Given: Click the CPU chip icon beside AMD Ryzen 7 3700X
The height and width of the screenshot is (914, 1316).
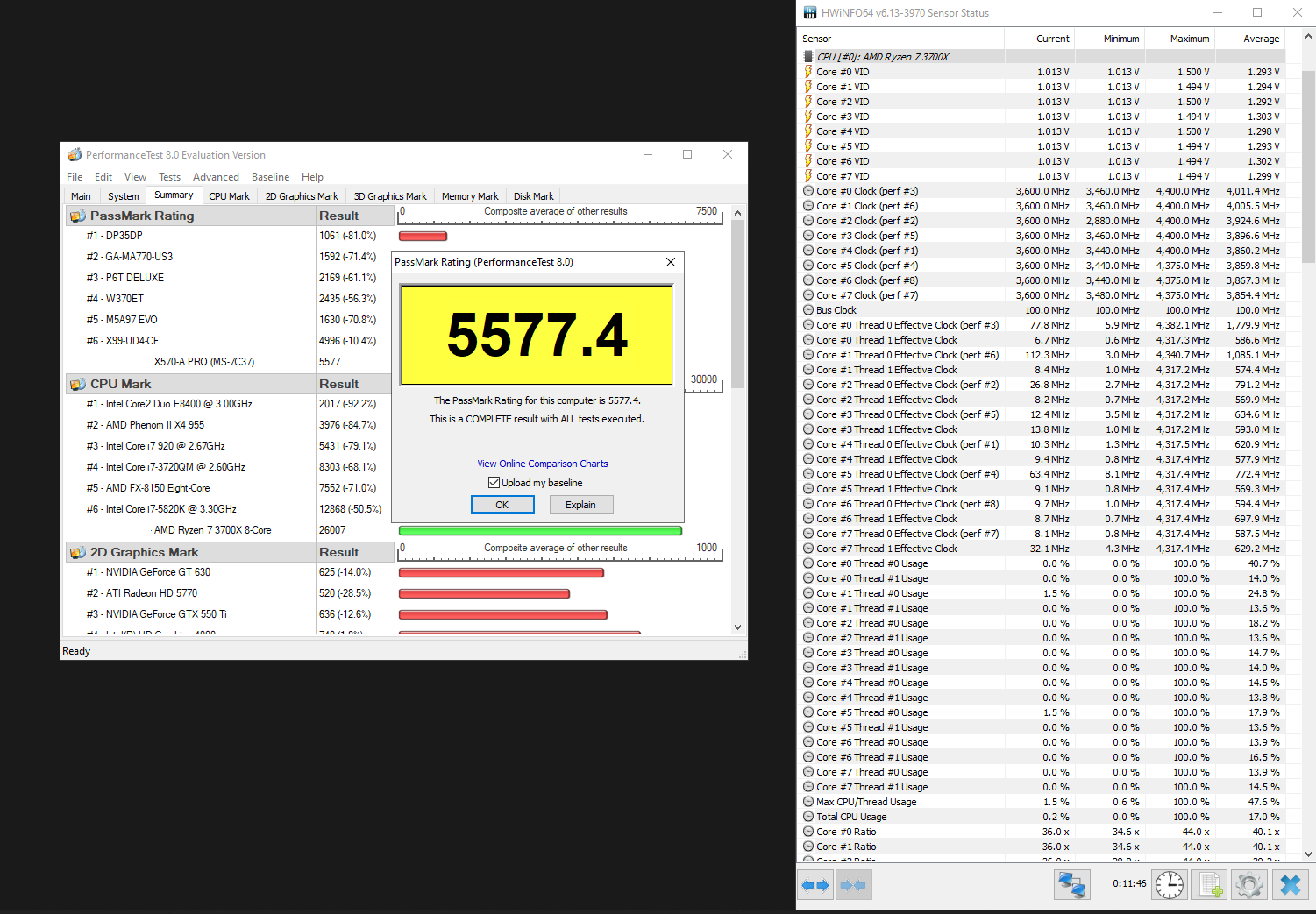Looking at the screenshot, I should tap(808, 57).
